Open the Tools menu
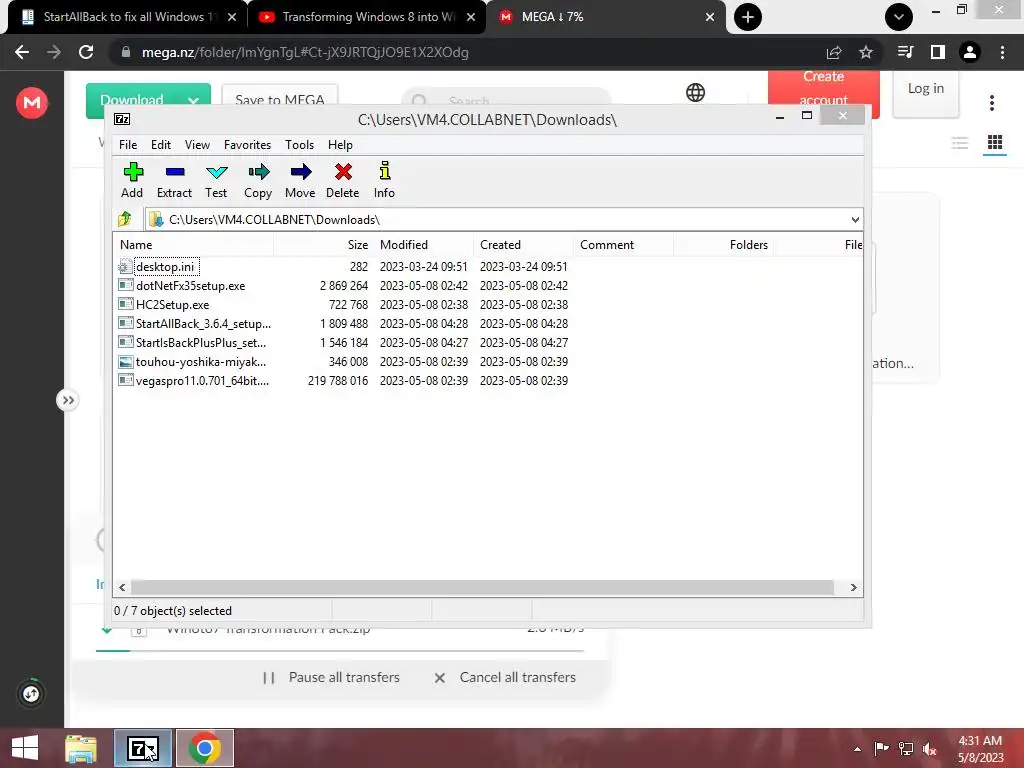Image resolution: width=1024 pixels, height=768 pixels. [x=299, y=145]
